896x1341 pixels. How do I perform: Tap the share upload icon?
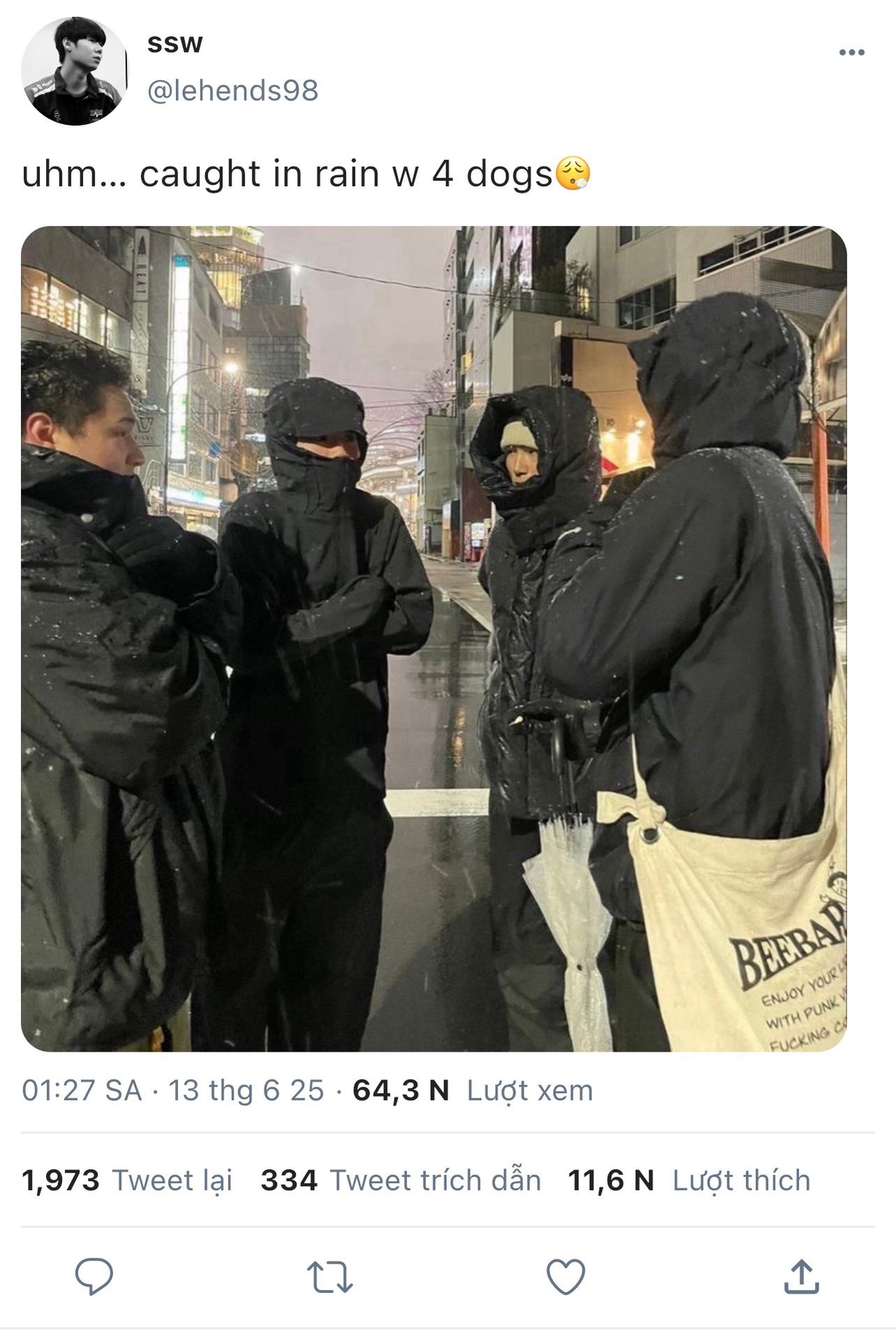[801, 1276]
